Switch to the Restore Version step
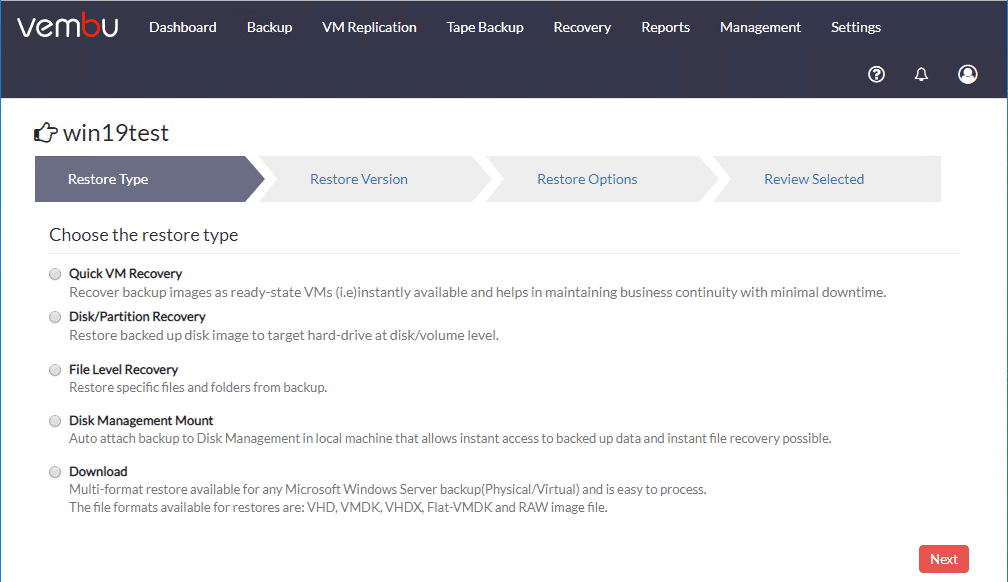Screen dimensions: 1008x582 pyautogui.click(x=358, y=178)
